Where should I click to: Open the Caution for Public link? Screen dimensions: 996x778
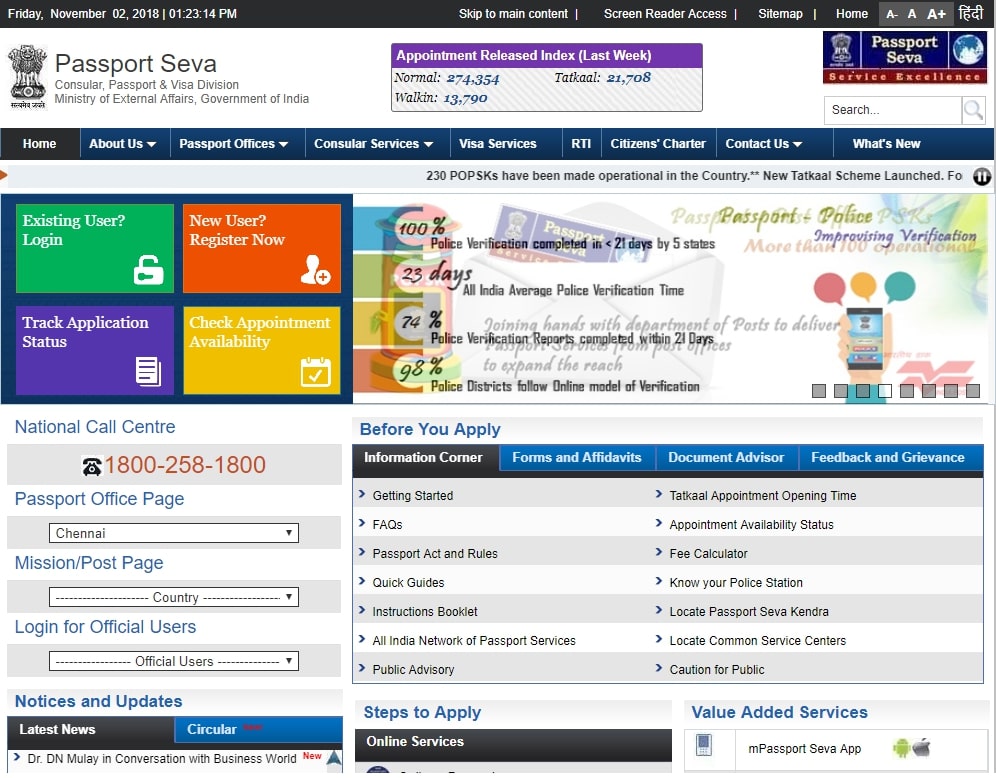tap(717, 670)
